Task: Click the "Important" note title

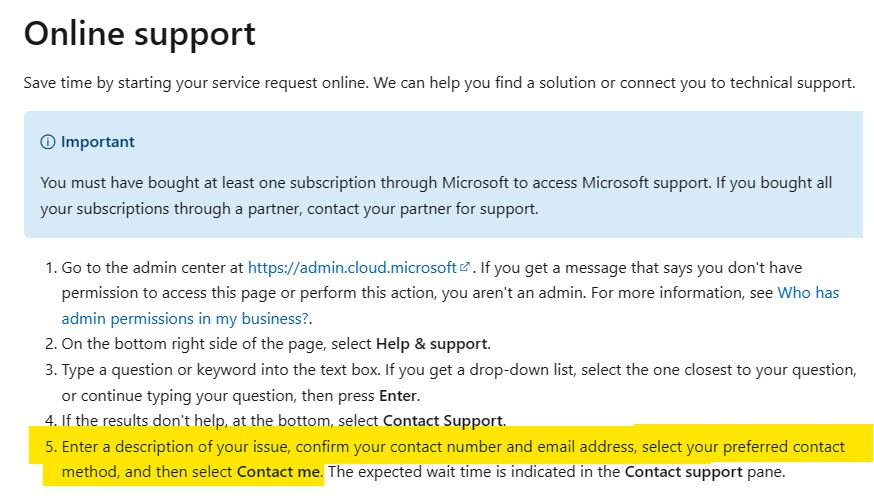Action: point(97,142)
